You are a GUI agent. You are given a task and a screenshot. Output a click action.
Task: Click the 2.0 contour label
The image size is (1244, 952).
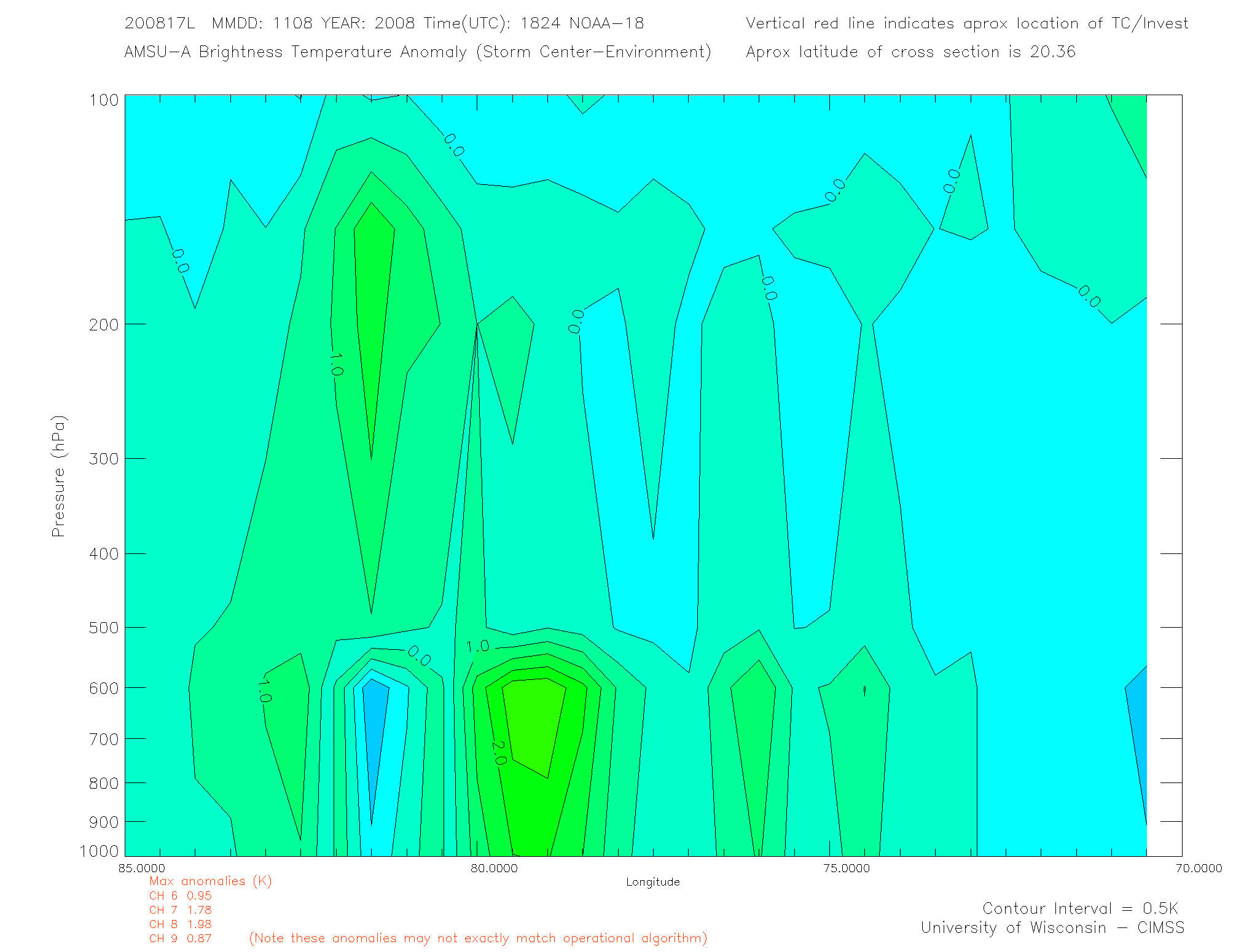point(498,753)
